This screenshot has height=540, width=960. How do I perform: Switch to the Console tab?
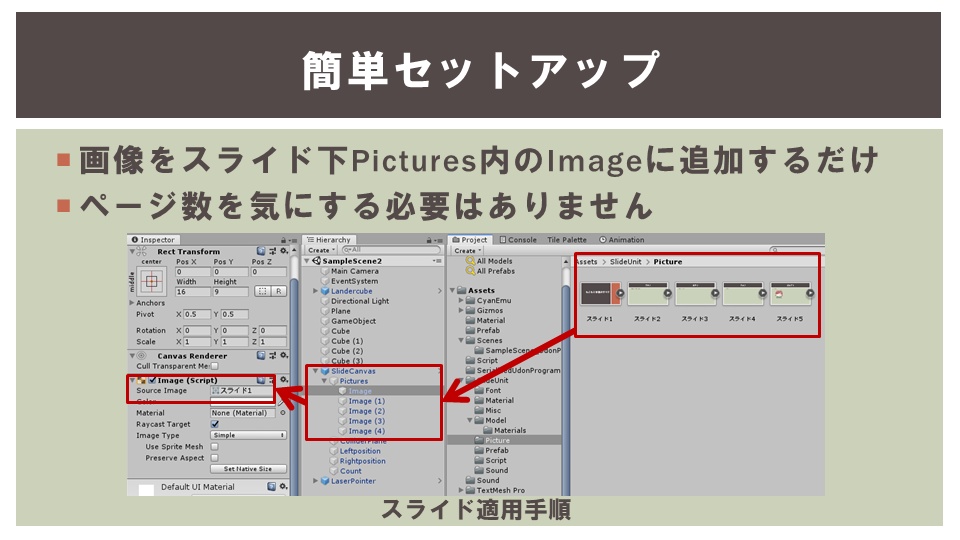click(518, 240)
